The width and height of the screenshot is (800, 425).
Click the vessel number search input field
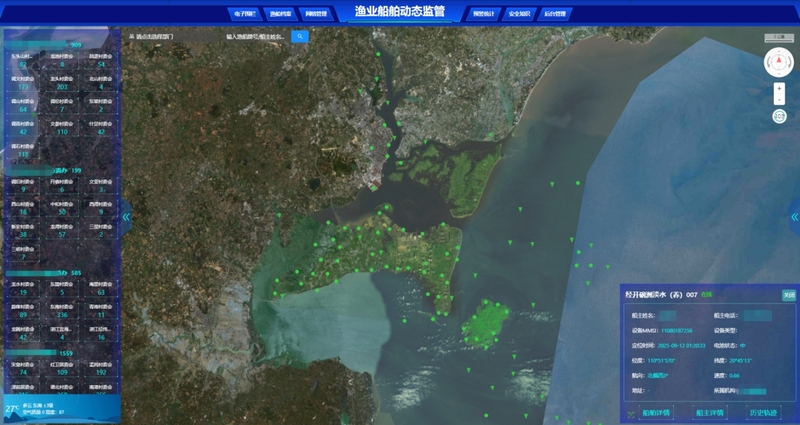(x=256, y=36)
